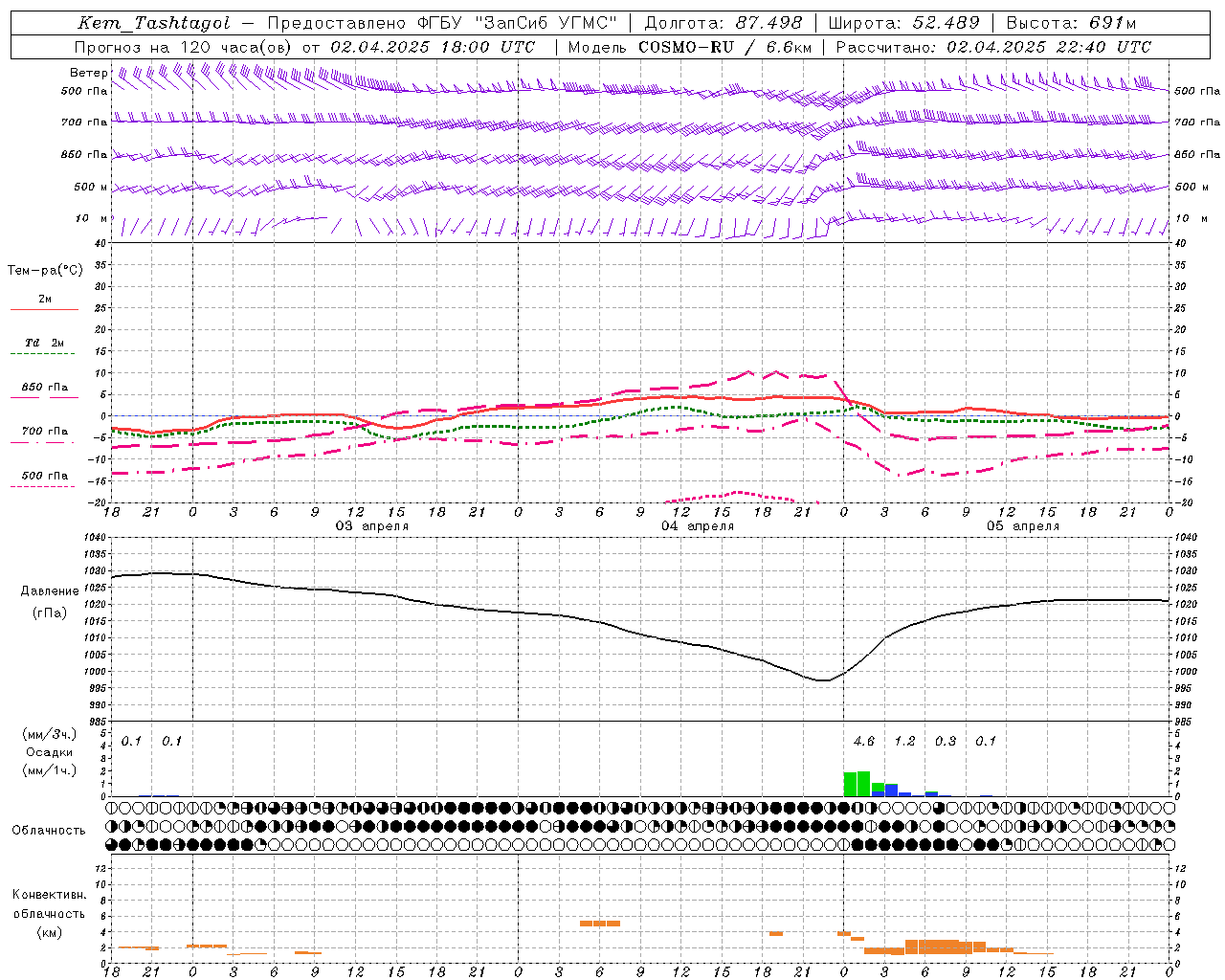Click '850 гПа' entry in temperature legend
Image resolution: width=1225 pixels, height=980 pixels.
point(44,388)
